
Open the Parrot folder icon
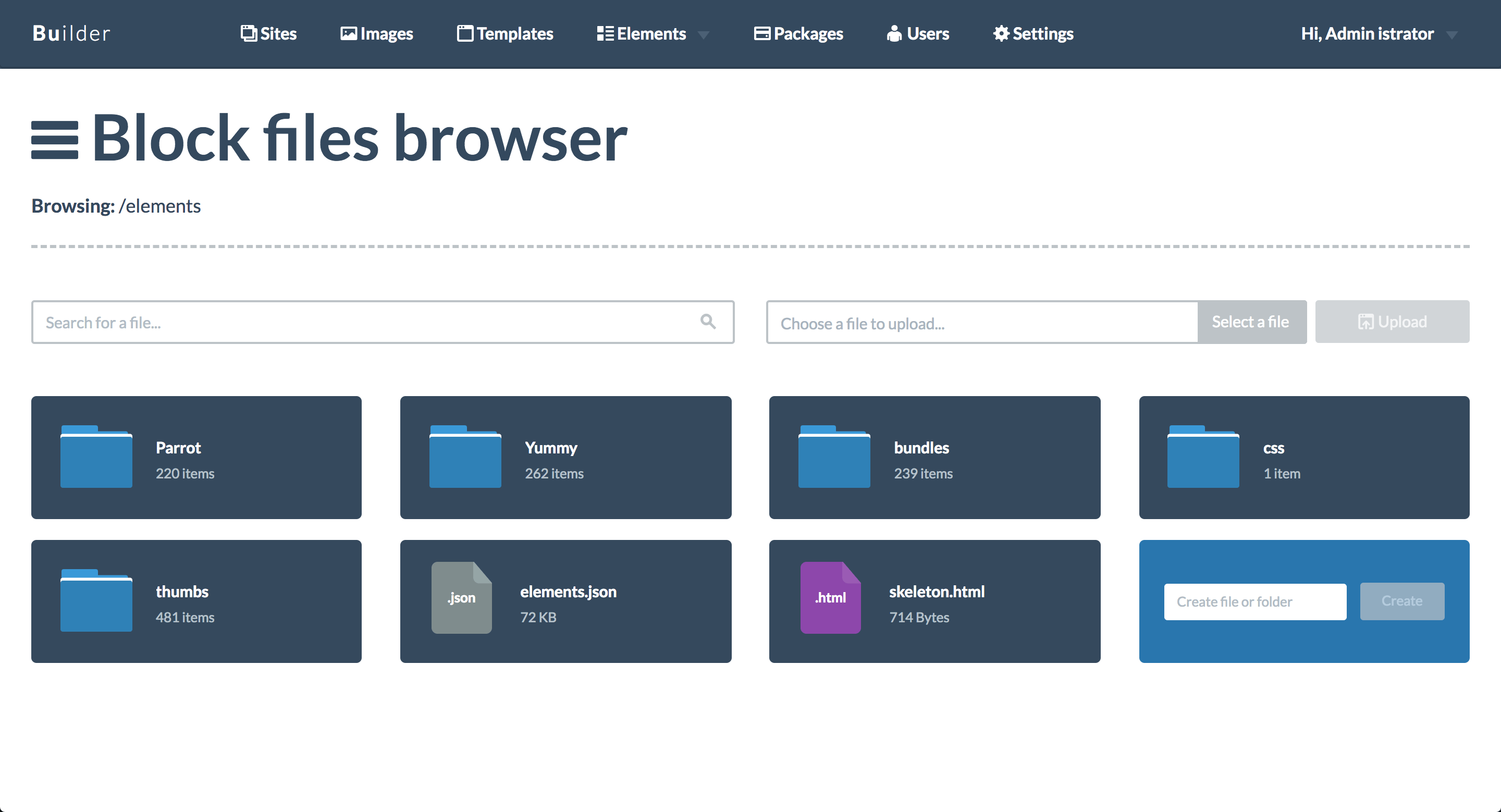pyautogui.click(x=95, y=457)
